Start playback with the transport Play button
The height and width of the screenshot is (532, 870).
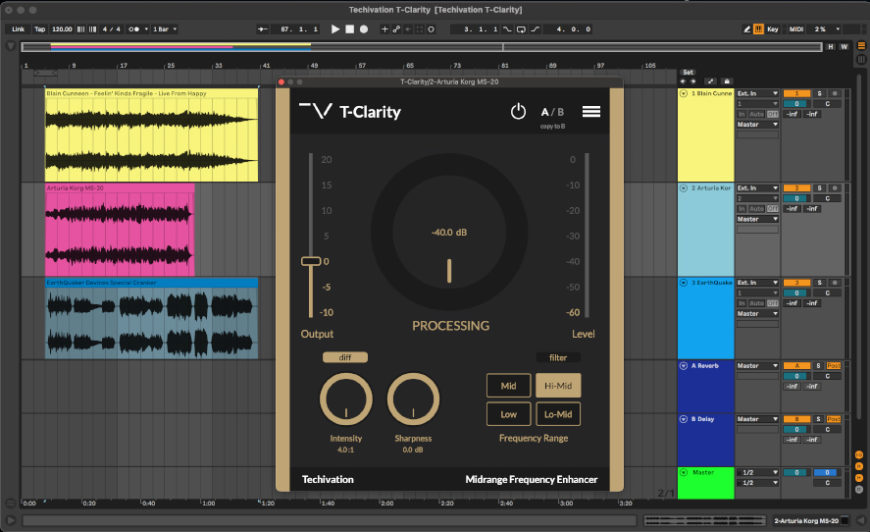coord(335,29)
